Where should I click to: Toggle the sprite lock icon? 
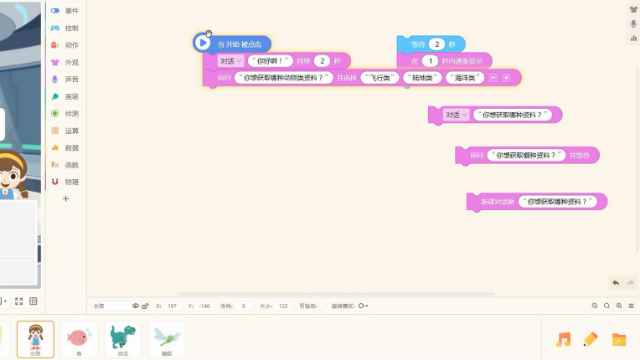[145, 306]
